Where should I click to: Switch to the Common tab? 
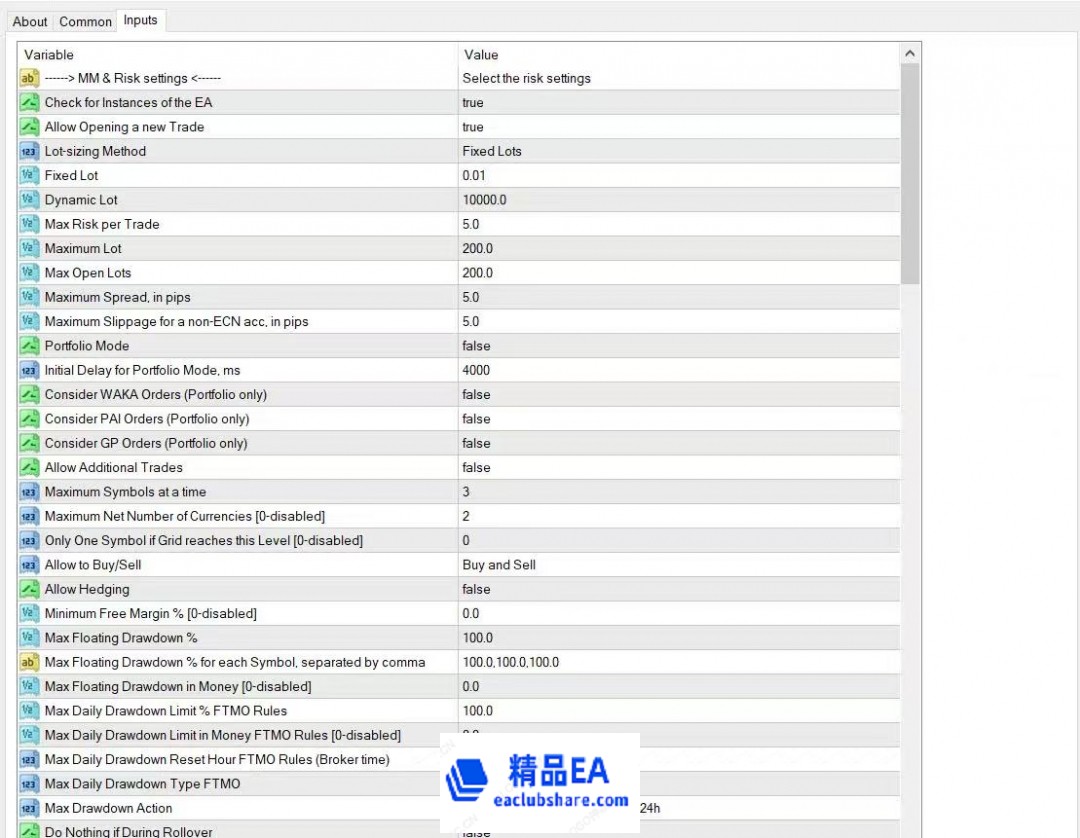point(86,21)
